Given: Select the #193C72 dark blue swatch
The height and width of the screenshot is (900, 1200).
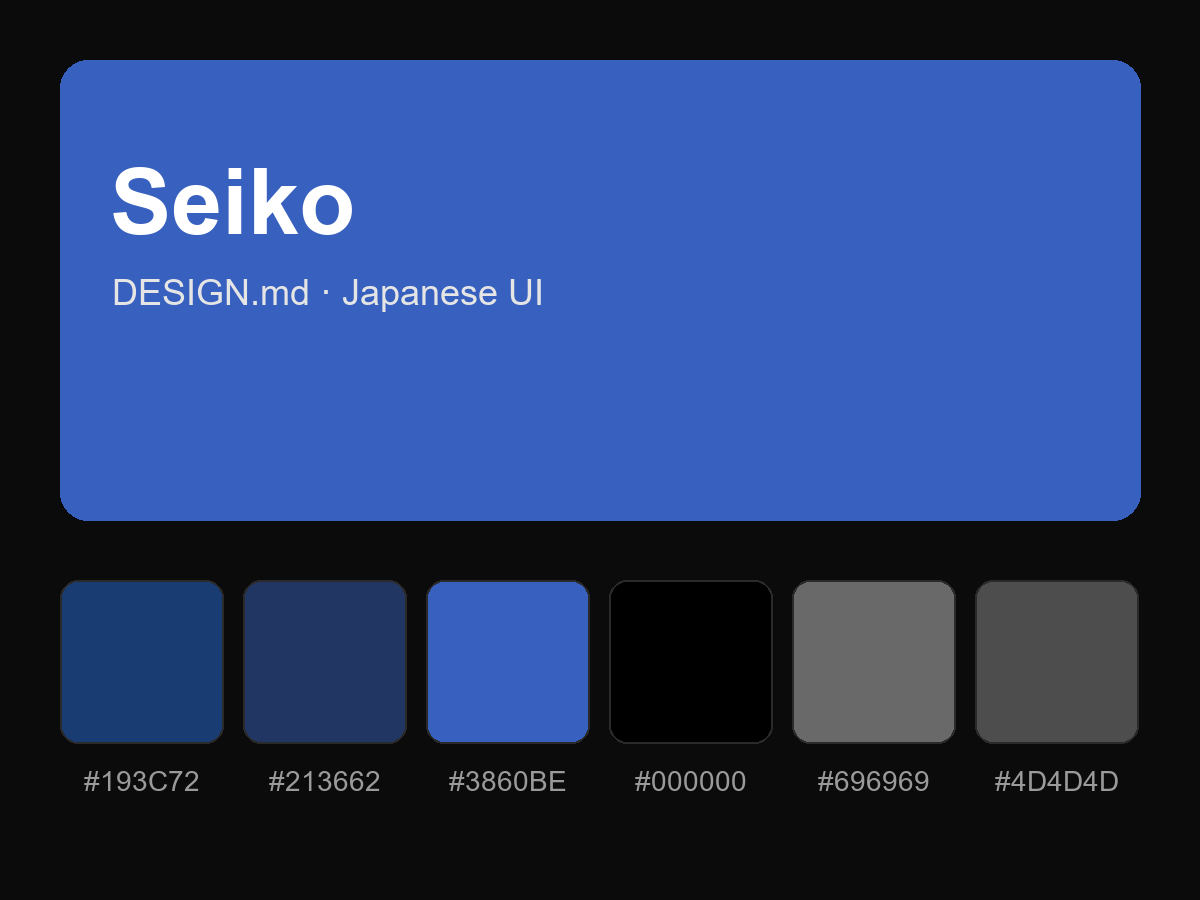Looking at the screenshot, I should click(x=142, y=662).
